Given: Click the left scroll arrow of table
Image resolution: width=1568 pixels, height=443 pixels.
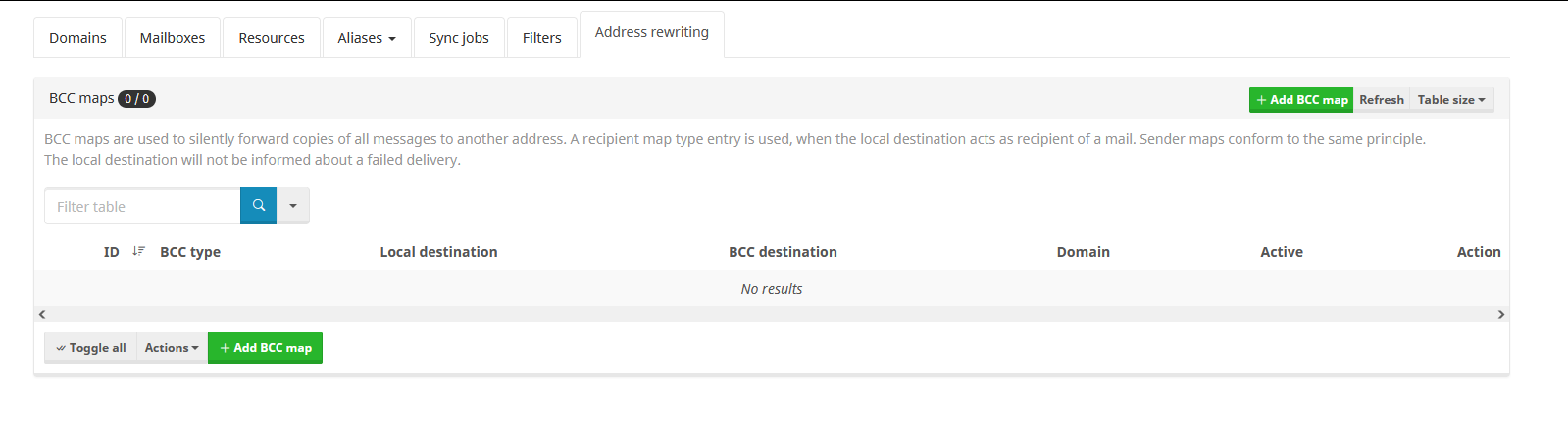Looking at the screenshot, I should tap(41, 314).
